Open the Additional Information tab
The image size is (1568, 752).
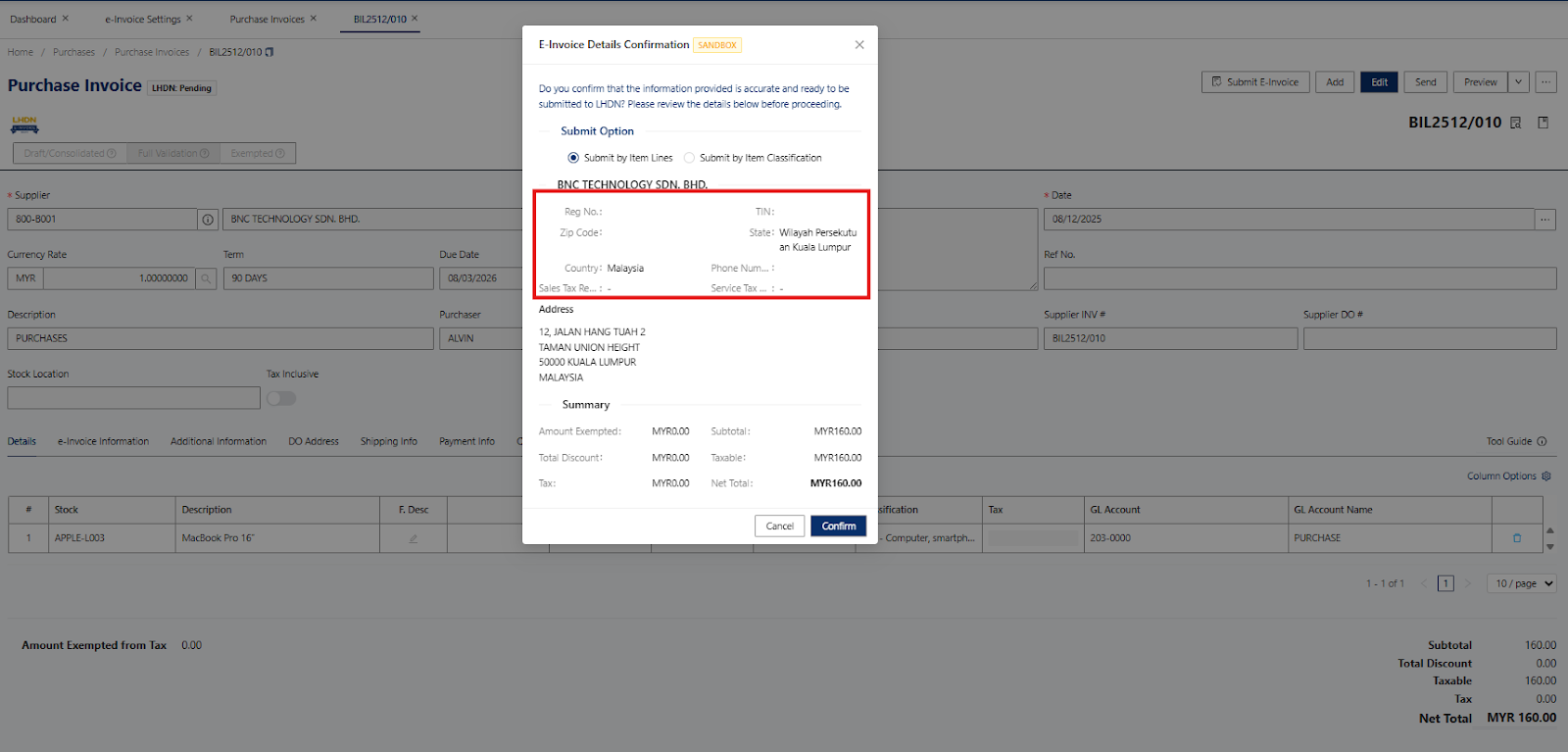219,441
